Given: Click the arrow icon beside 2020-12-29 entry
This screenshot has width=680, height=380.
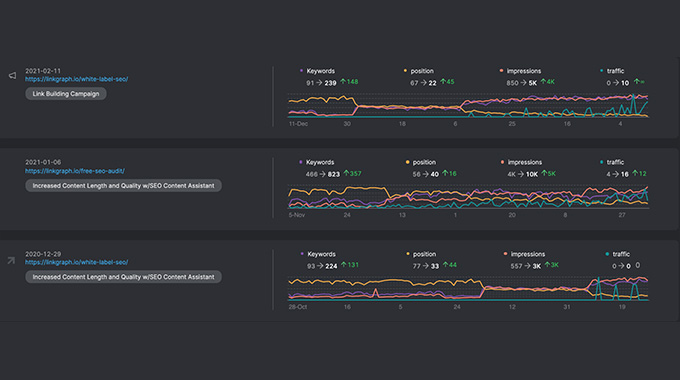Looking at the screenshot, I should [11, 260].
